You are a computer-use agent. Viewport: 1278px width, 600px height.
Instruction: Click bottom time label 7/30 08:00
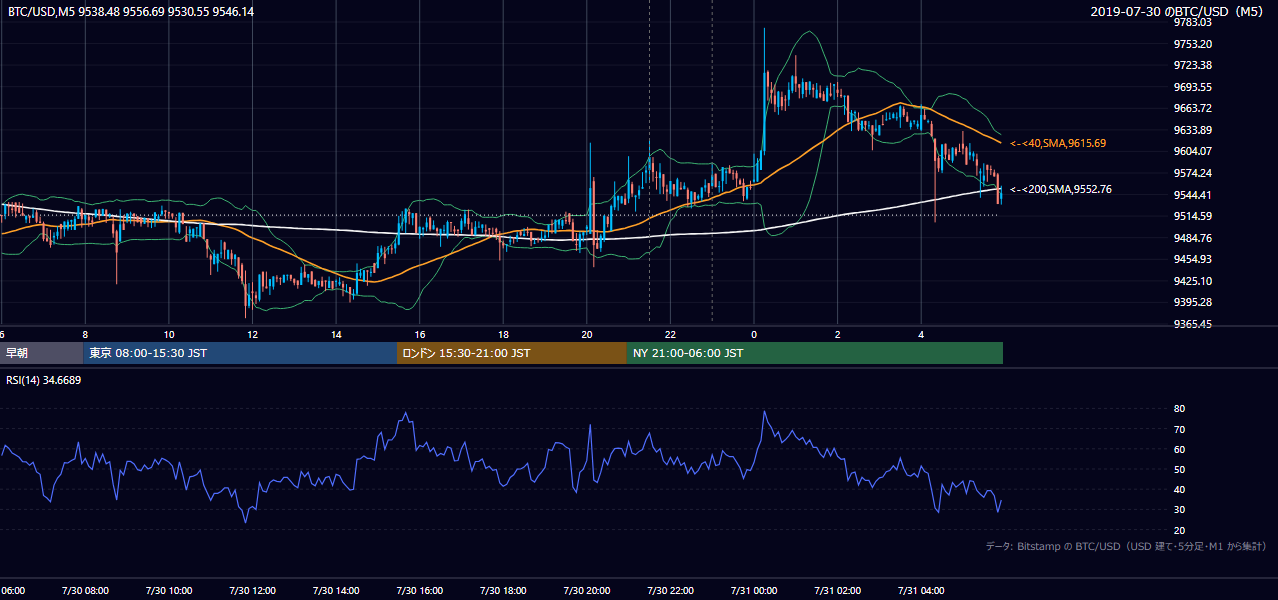[84, 591]
